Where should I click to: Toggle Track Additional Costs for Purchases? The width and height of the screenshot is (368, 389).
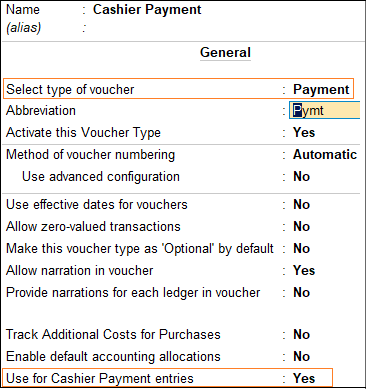point(301,334)
